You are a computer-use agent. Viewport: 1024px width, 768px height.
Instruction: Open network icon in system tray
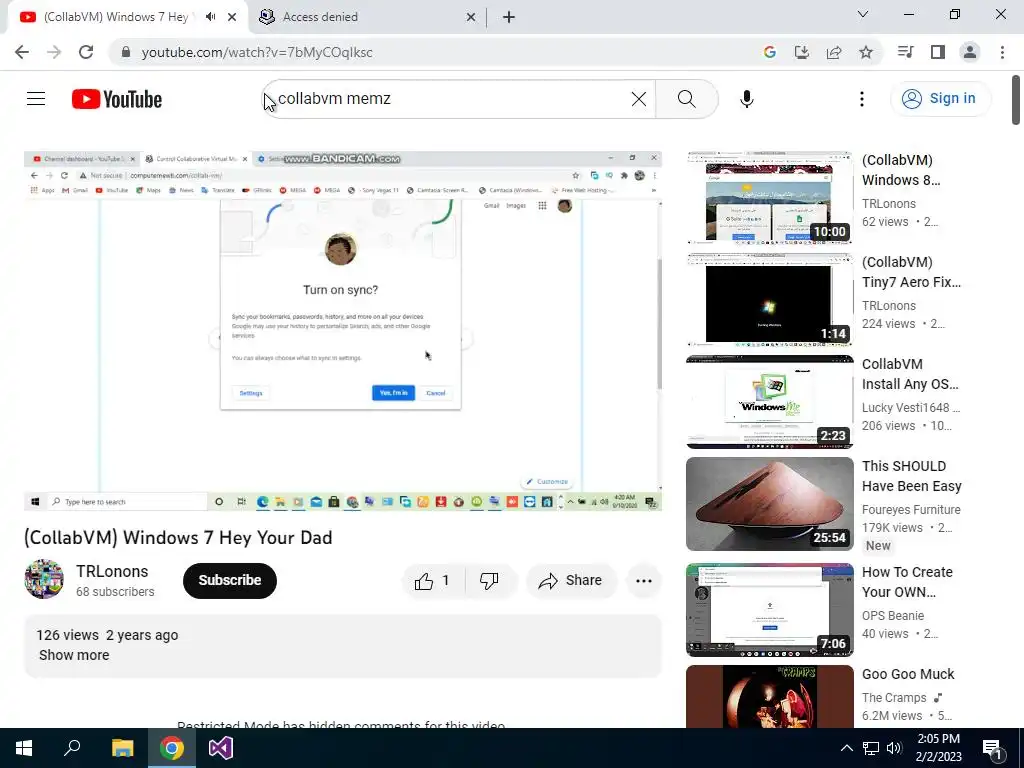point(871,748)
